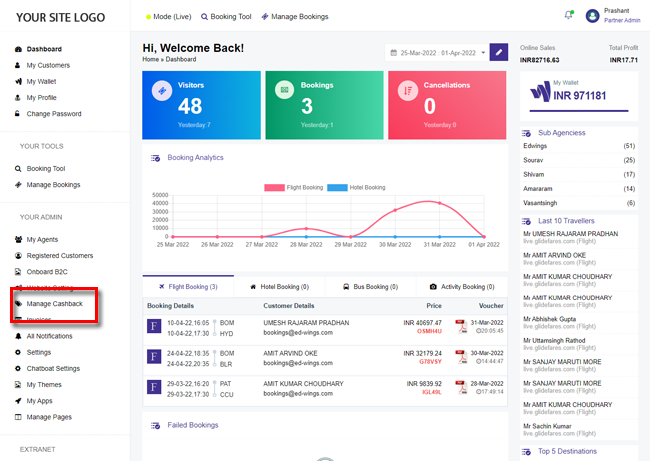Toggle Flight Booking series in chart legend

(293, 187)
